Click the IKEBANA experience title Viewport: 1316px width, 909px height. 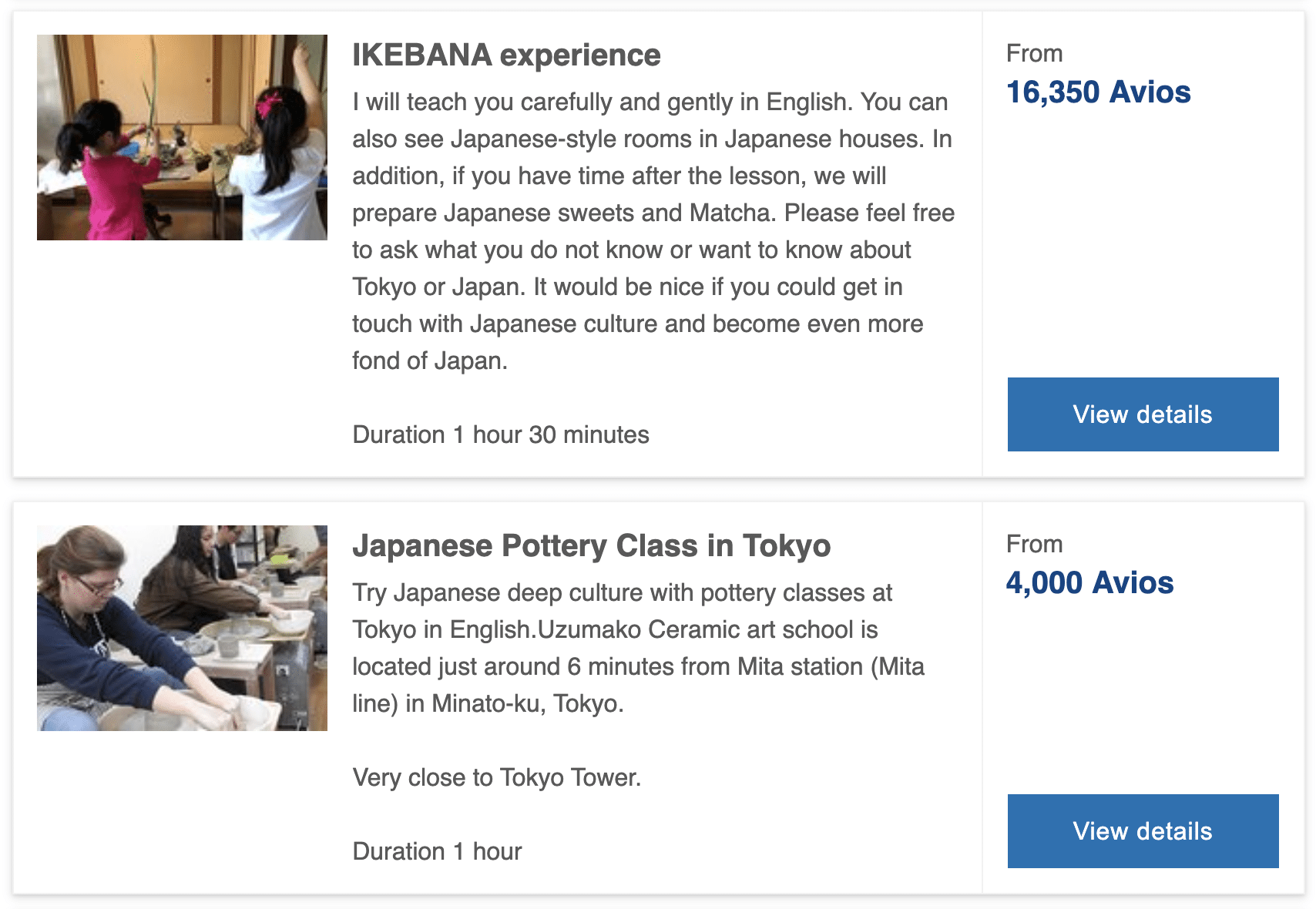[506, 55]
